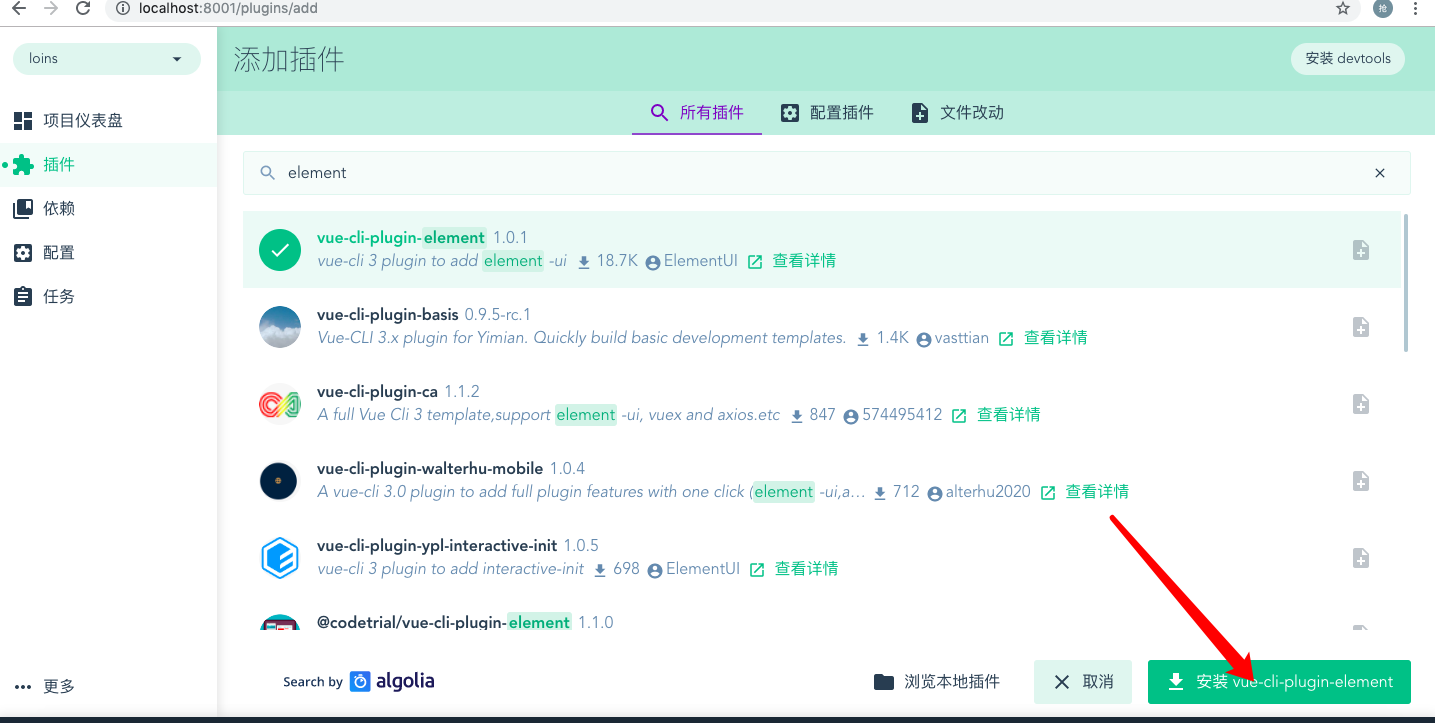Click external link icon on vue-cli-plugin-ca row
This screenshot has height=723, width=1435.
coord(959,416)
